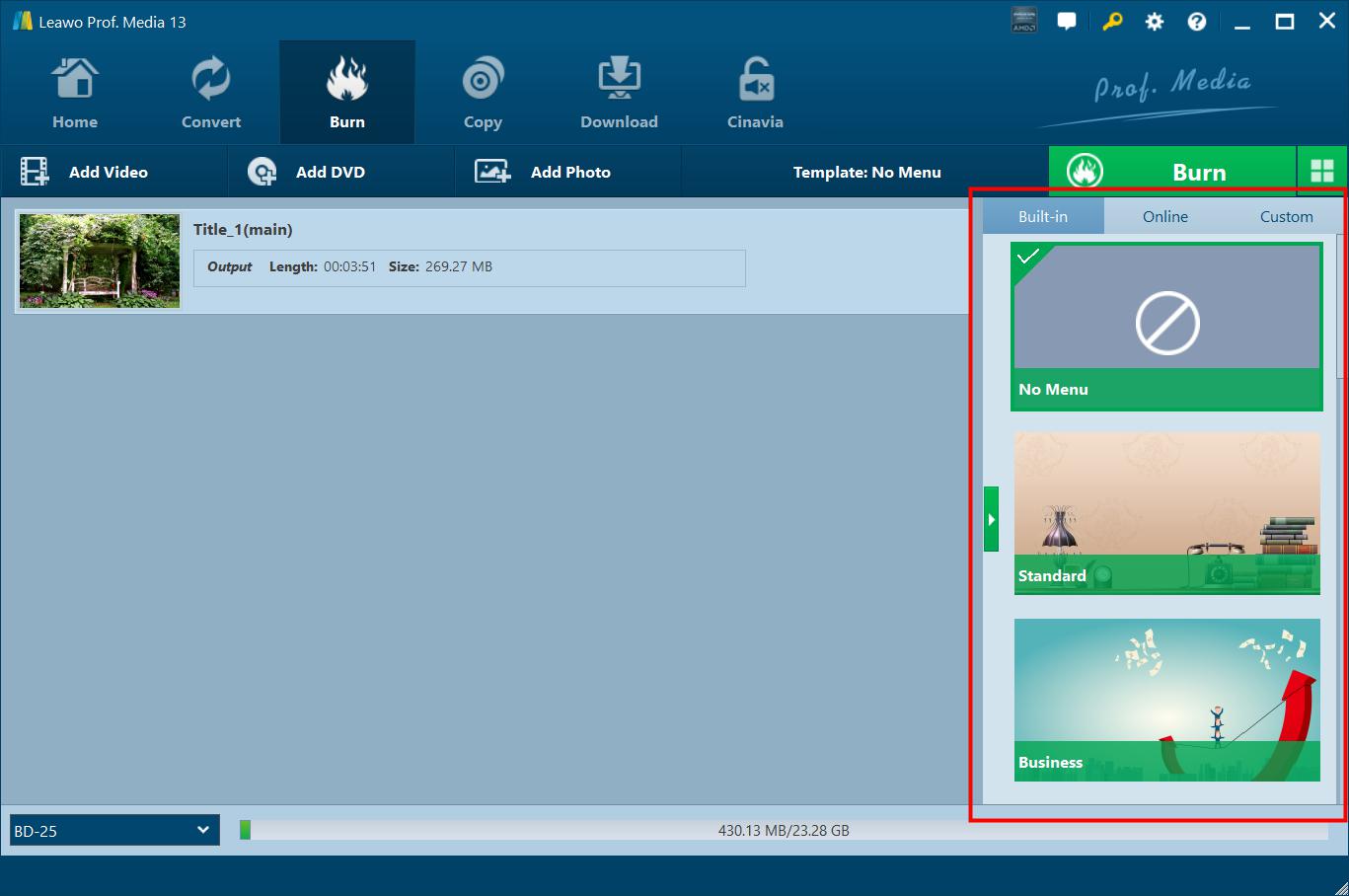Click the template panel scrollbar

point(1340,306)
